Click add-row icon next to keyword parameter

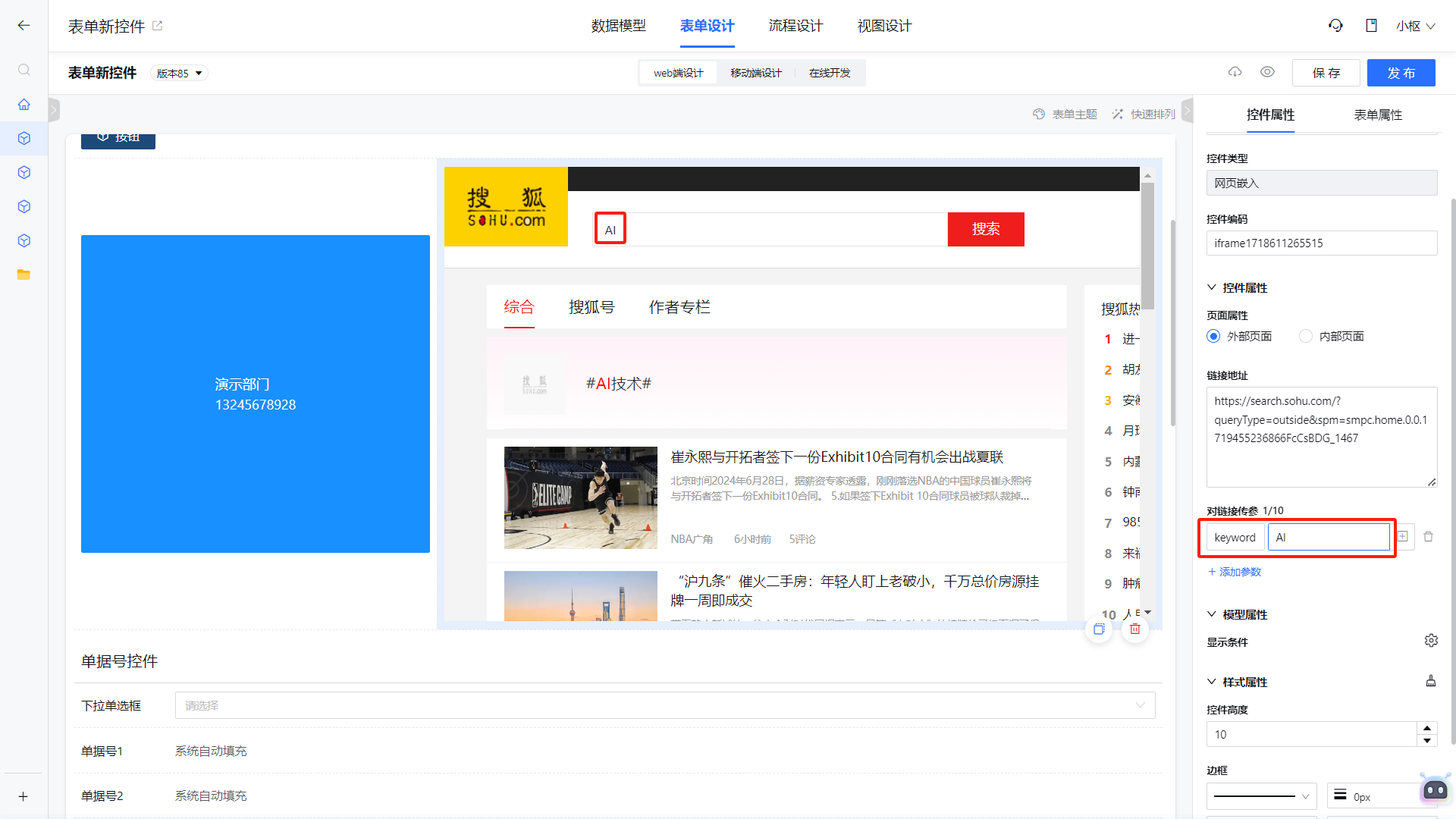tap(1403, 537)
